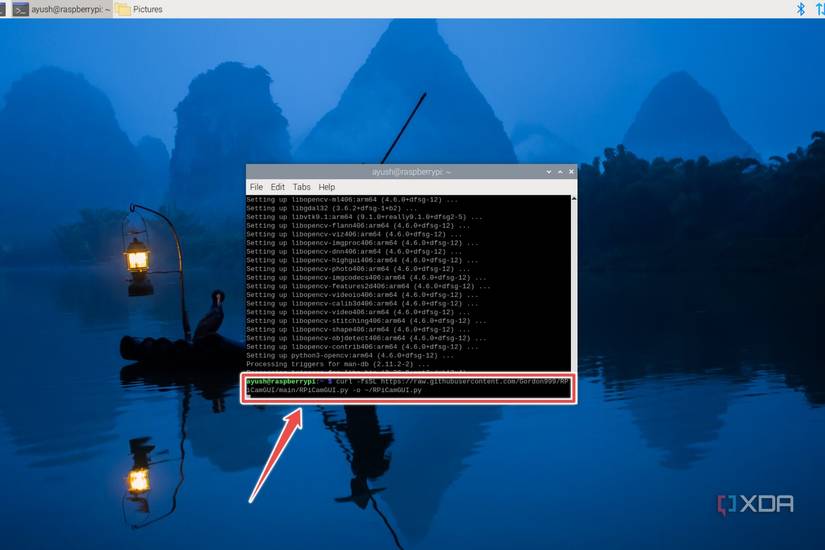This screenshot has width=825, height=550.
Task: Click the line 'Setting up libopencv-calib3d406:arm64'
Action: click(363, 304)
